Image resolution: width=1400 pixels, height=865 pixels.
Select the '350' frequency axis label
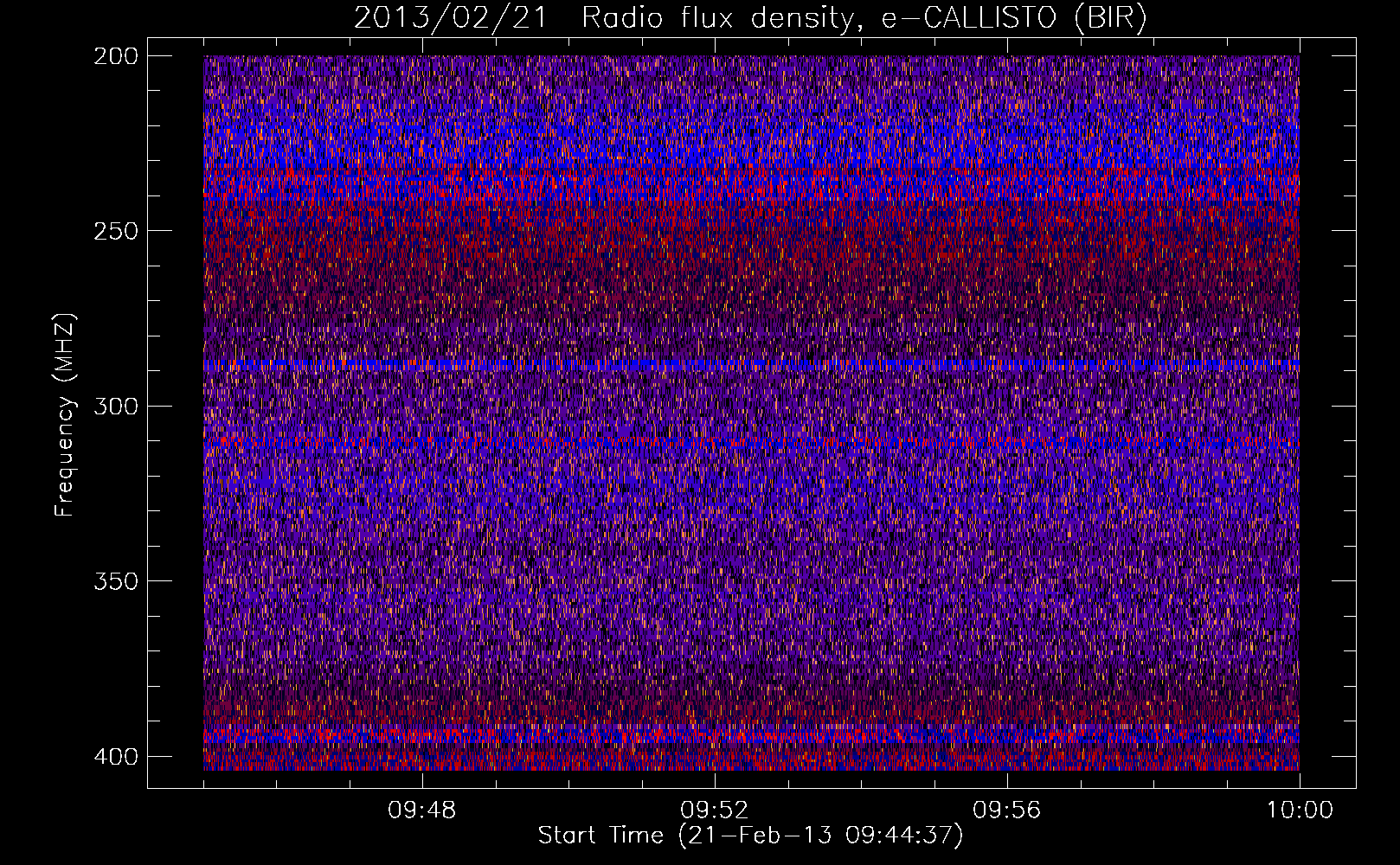click(x=114, y=580)
